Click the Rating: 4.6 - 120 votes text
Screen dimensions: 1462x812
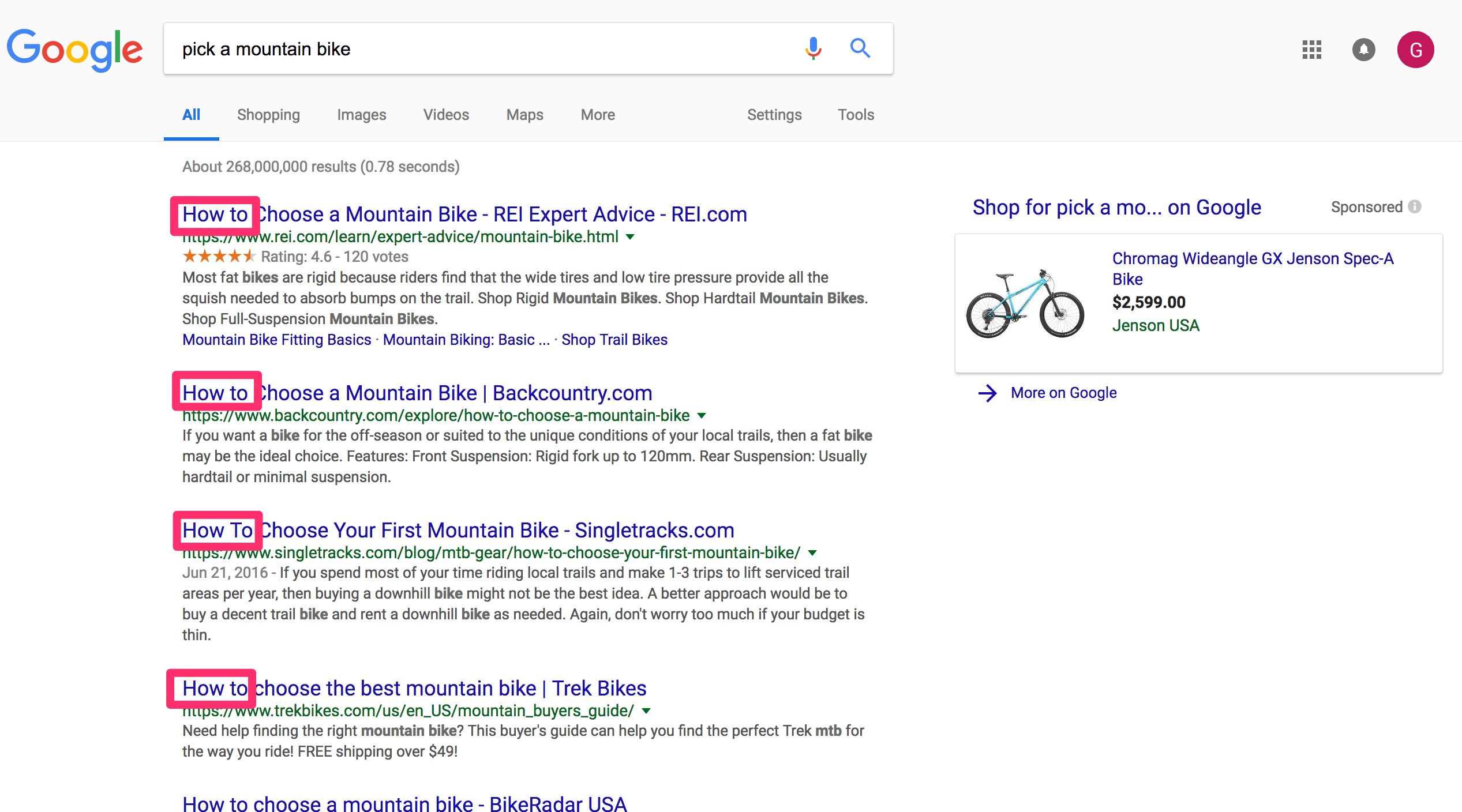(334, 257)
